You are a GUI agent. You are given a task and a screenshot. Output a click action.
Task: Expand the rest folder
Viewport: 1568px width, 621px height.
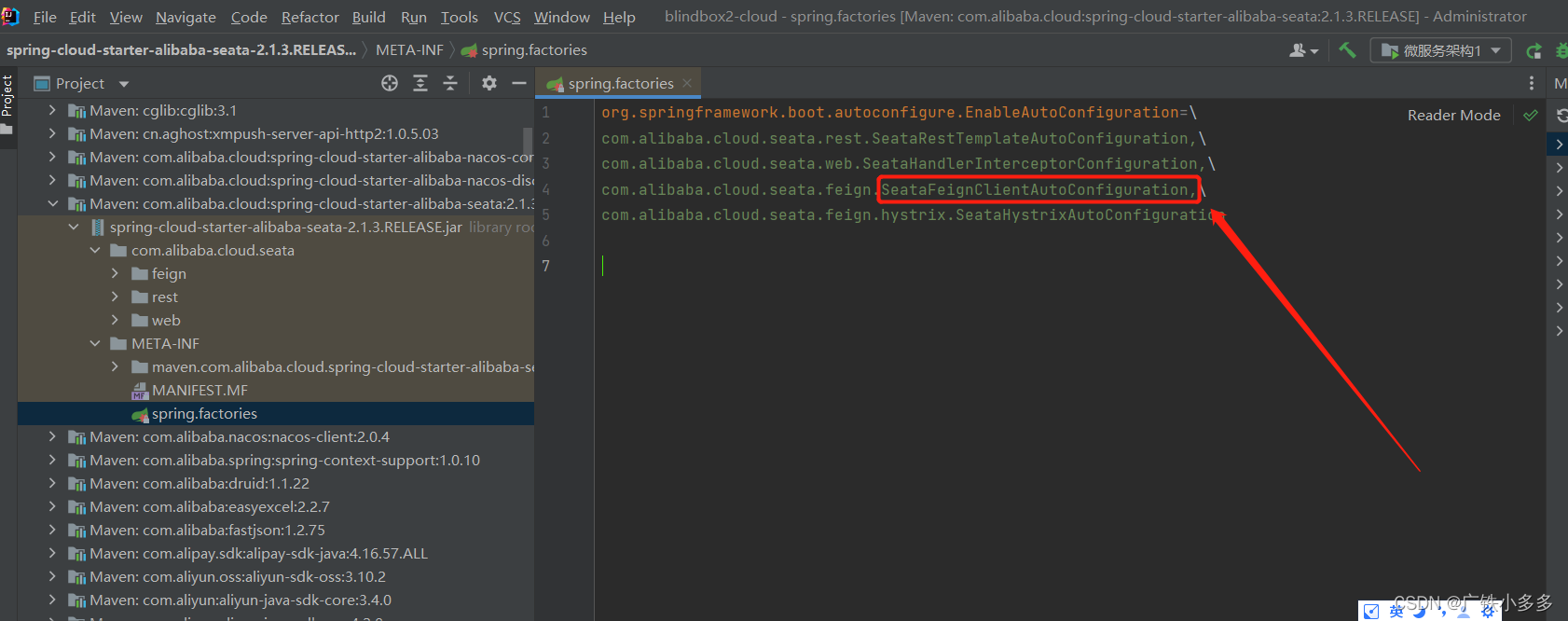(x=116, y=297)
